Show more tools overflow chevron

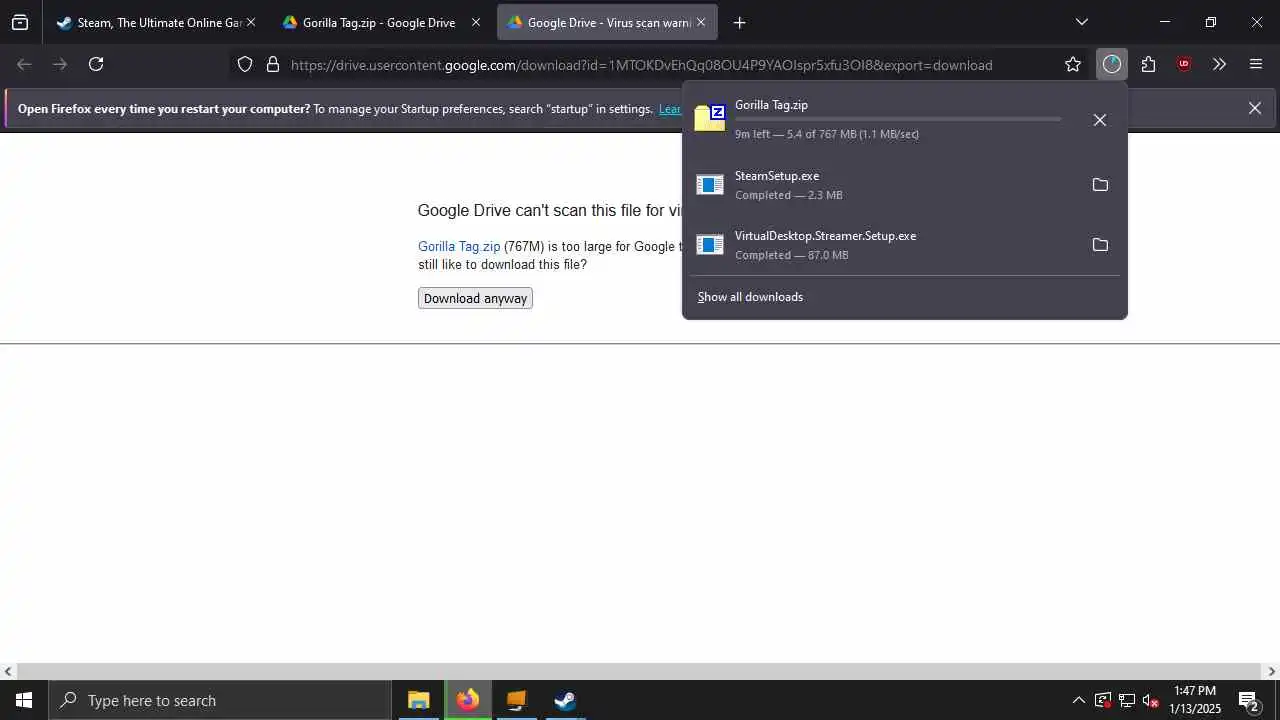(1219, 65)
